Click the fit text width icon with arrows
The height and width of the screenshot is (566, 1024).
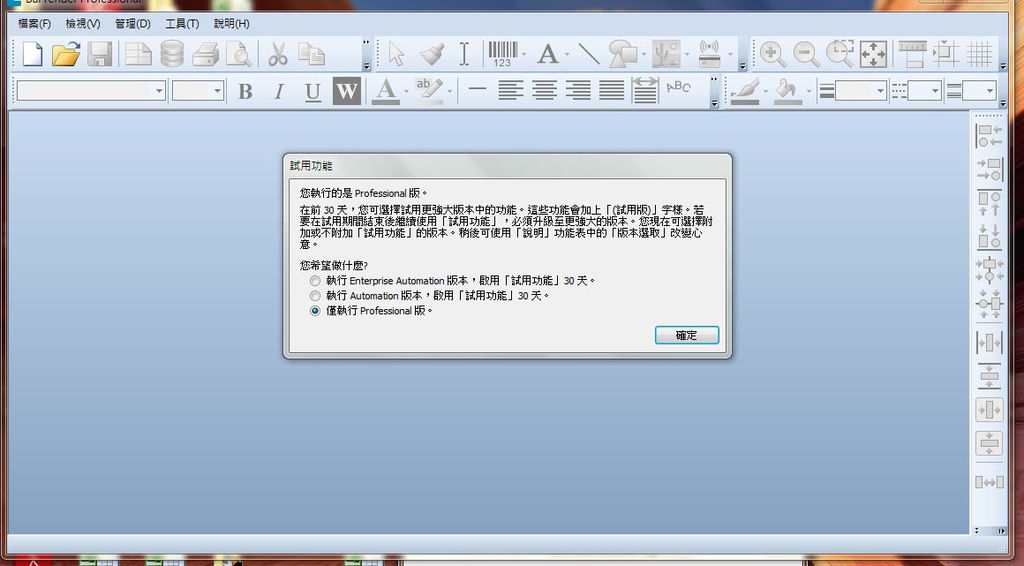tap(645, 90)
